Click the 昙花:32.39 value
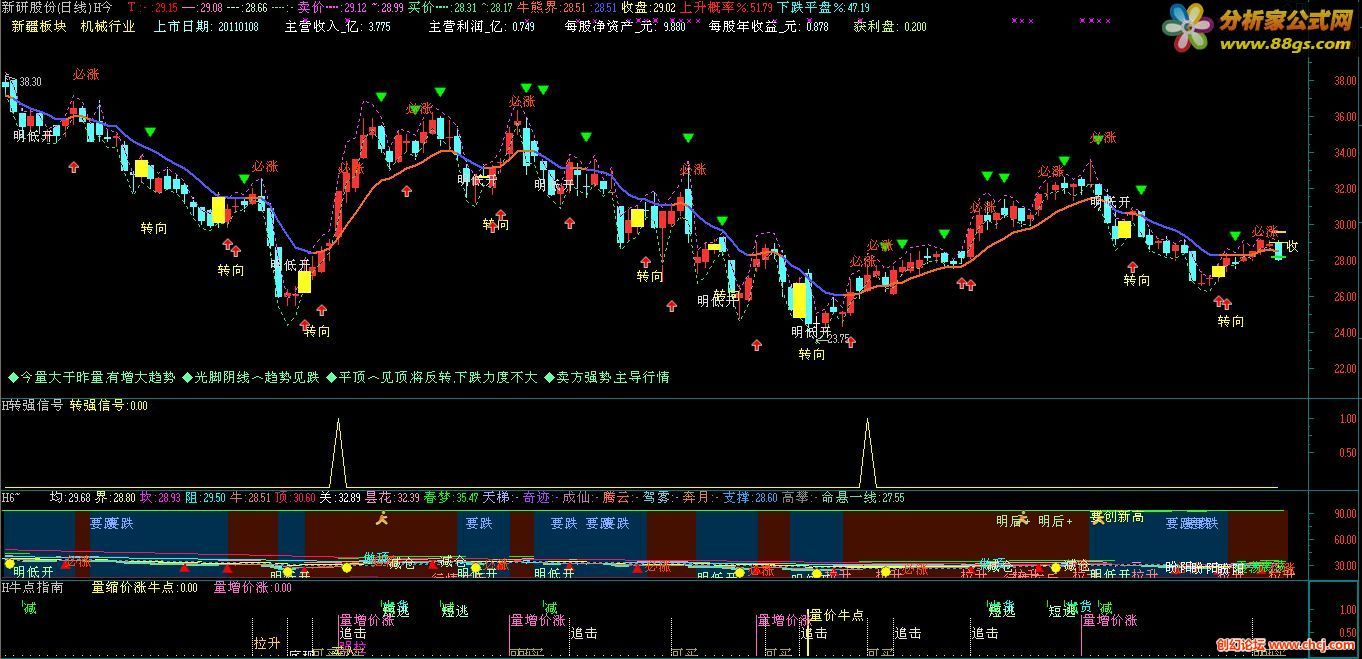1362x659 pixels. coord(392,496)
